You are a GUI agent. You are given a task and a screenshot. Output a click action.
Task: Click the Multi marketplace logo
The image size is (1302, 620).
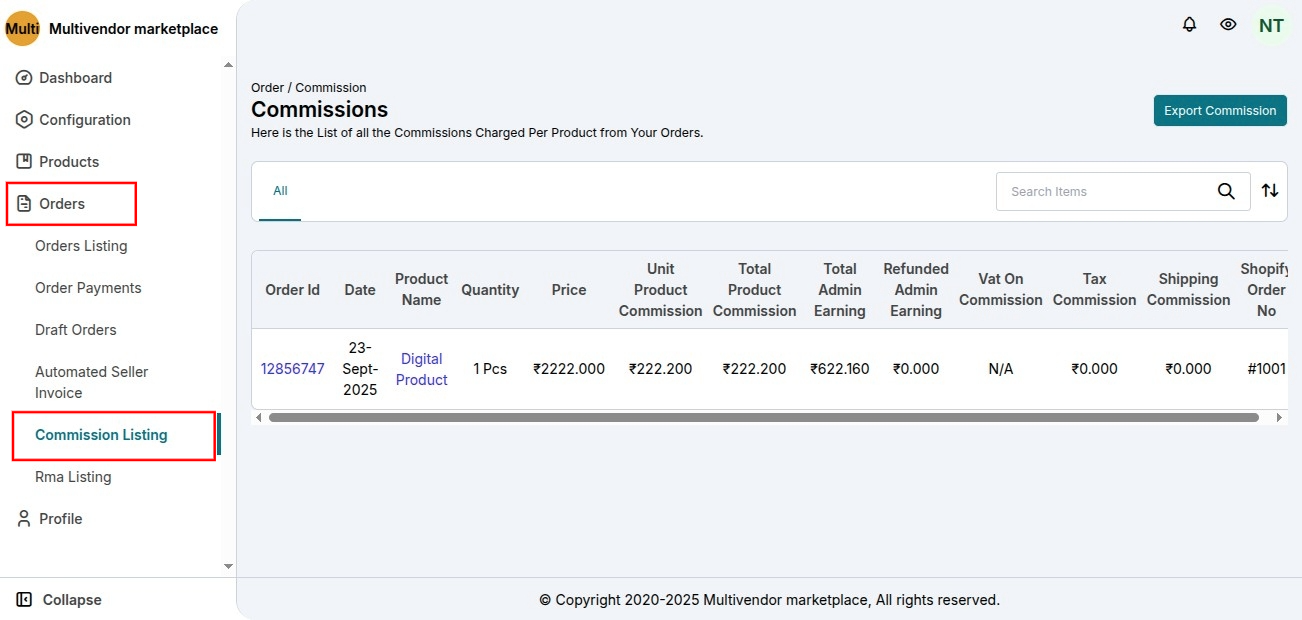click(22, 29)
